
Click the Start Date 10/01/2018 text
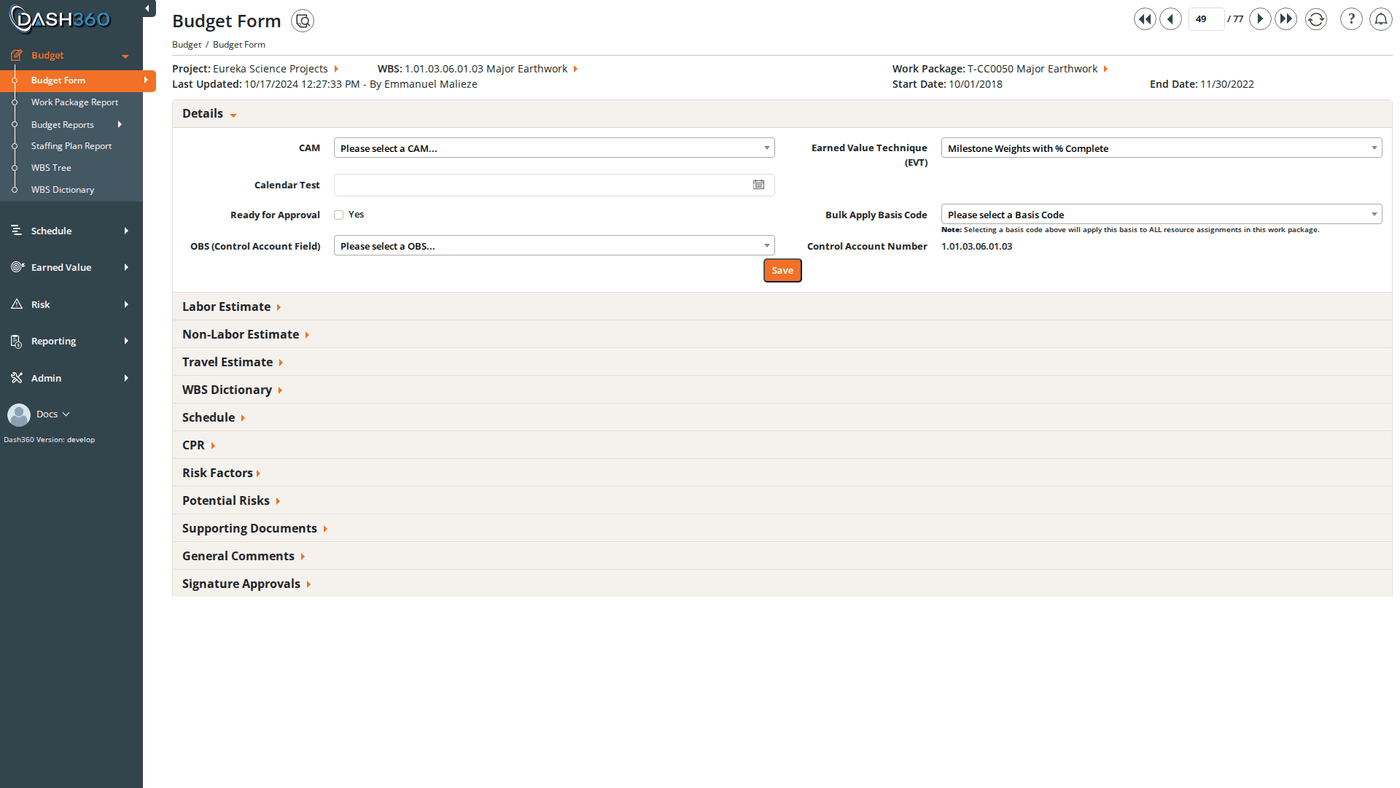[947, 84]
